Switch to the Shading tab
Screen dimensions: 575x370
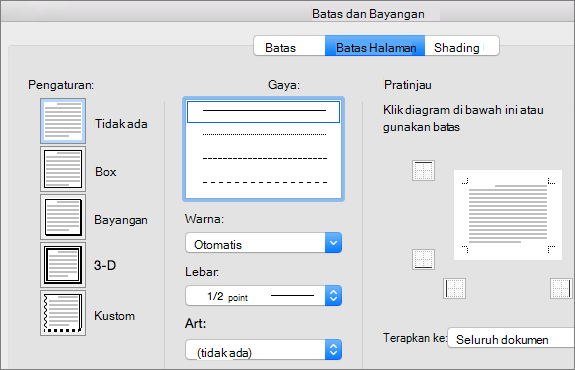[x=462, y=46]
